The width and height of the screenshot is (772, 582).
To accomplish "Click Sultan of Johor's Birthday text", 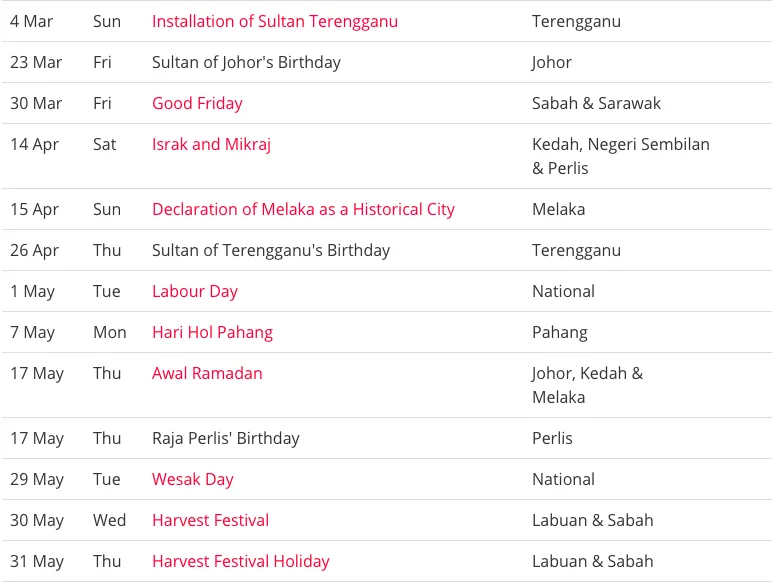I will (x=246, y=62).
